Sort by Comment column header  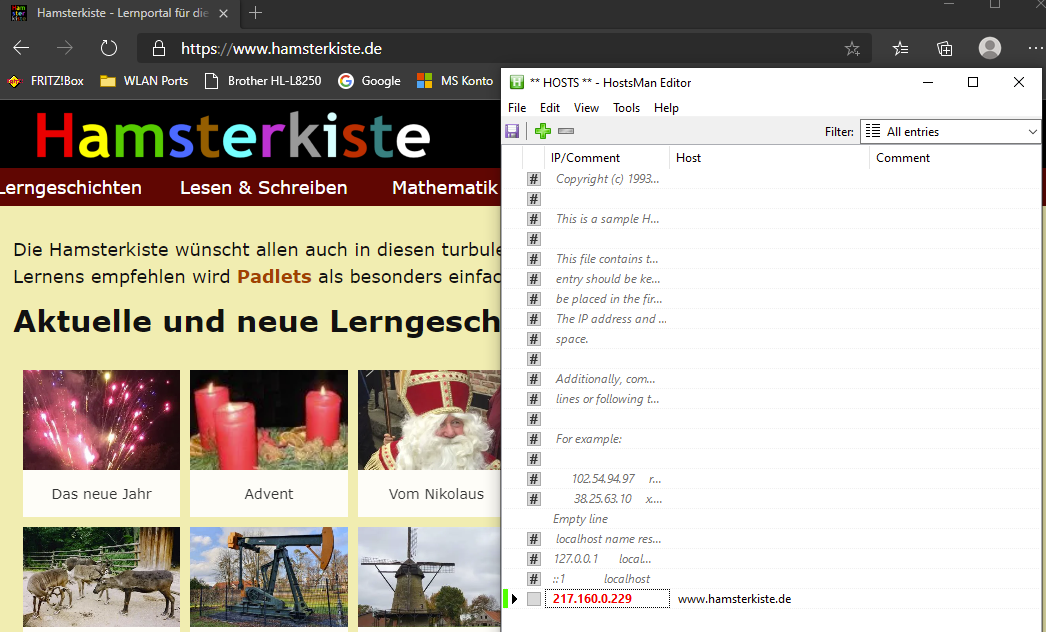point(903,158)
